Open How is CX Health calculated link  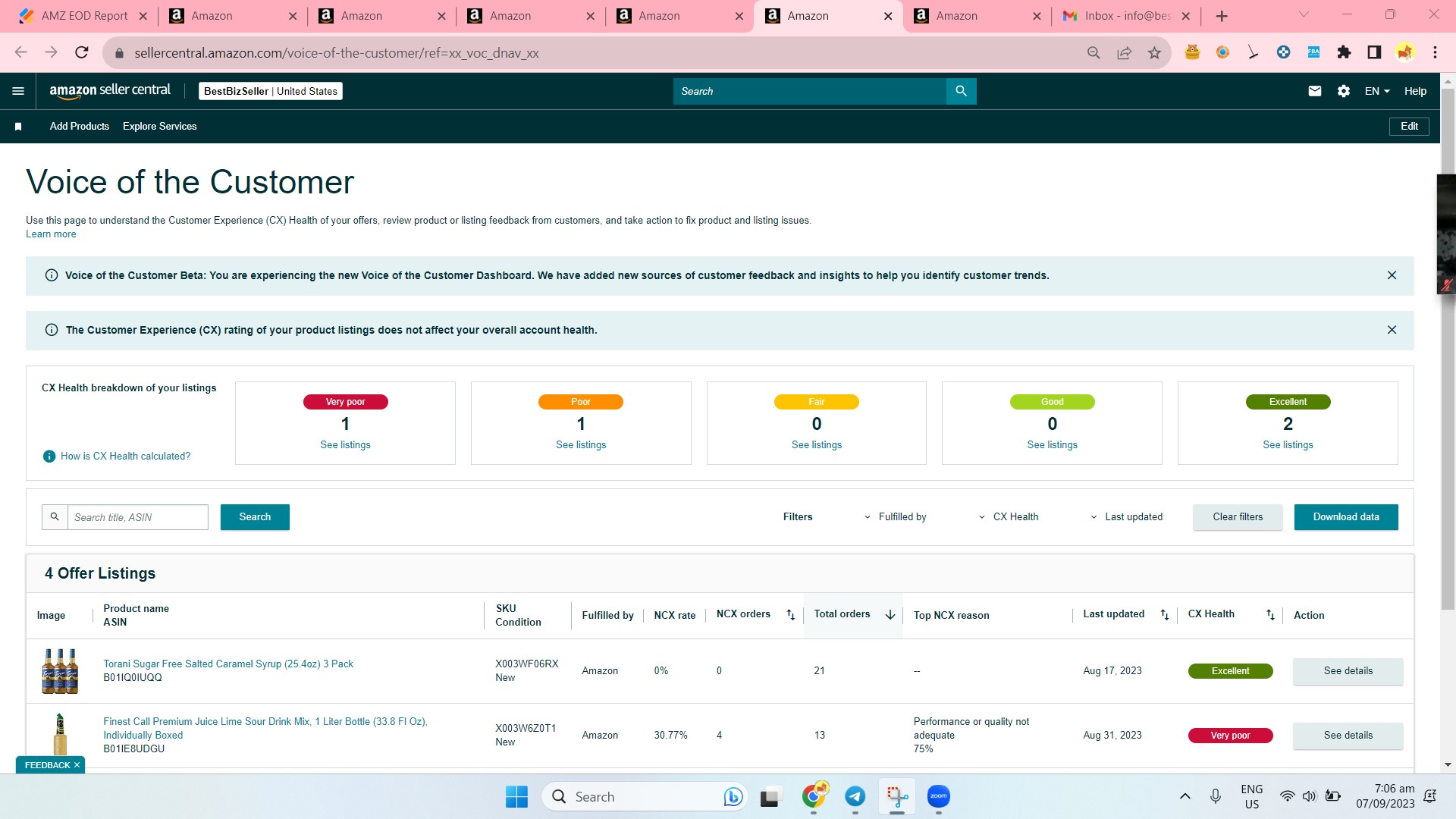click(125, 457)
